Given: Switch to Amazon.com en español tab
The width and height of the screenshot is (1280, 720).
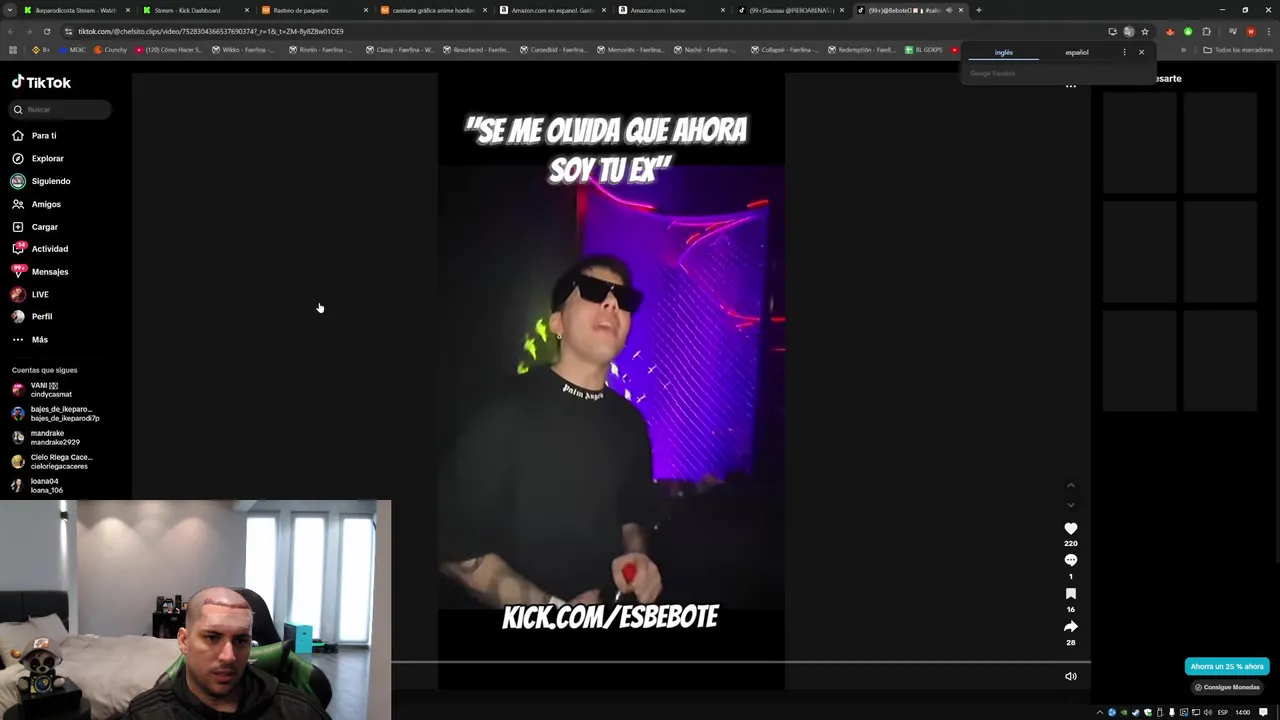Looking at the screenshot, I should (x=552, y=10).
